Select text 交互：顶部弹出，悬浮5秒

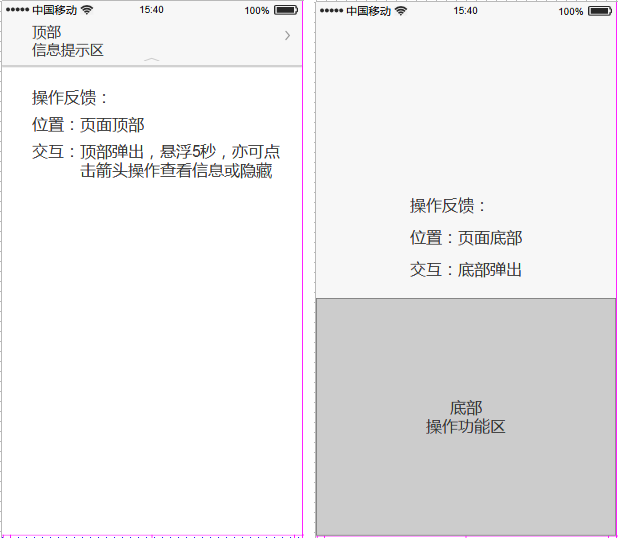124,151
